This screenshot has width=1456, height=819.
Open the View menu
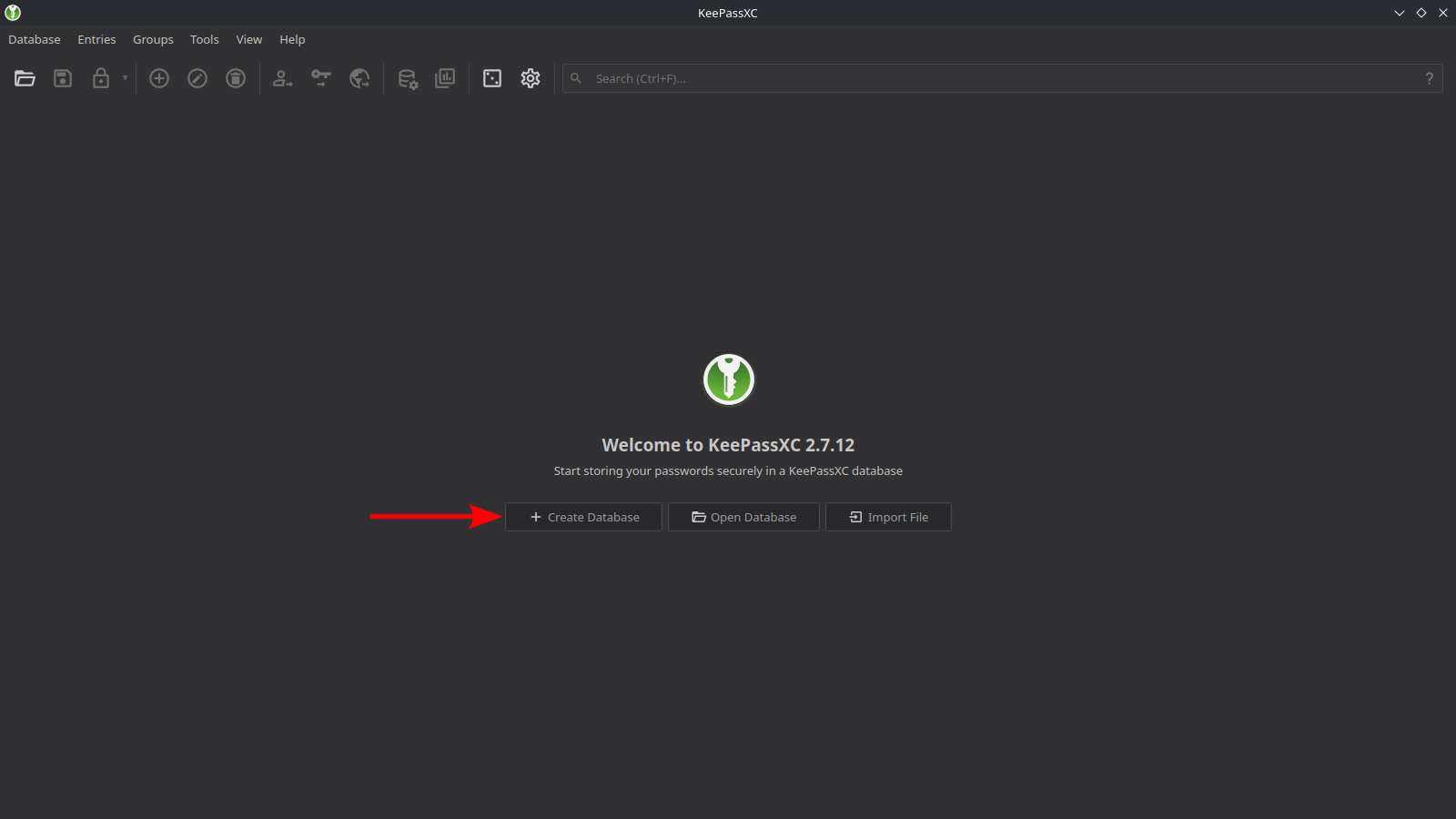249,39
